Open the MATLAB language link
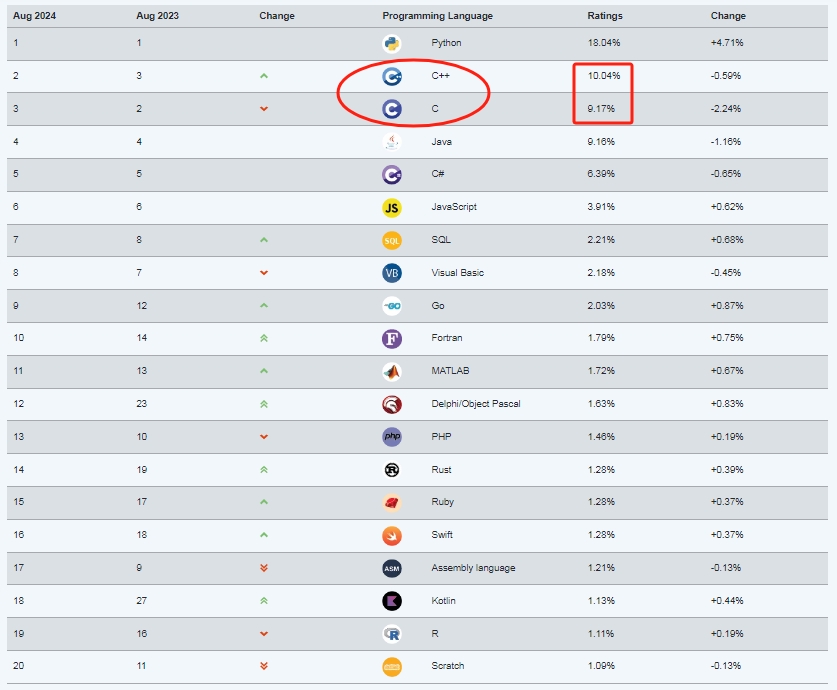This screenshot has width=837, height=690. (450, 371)
